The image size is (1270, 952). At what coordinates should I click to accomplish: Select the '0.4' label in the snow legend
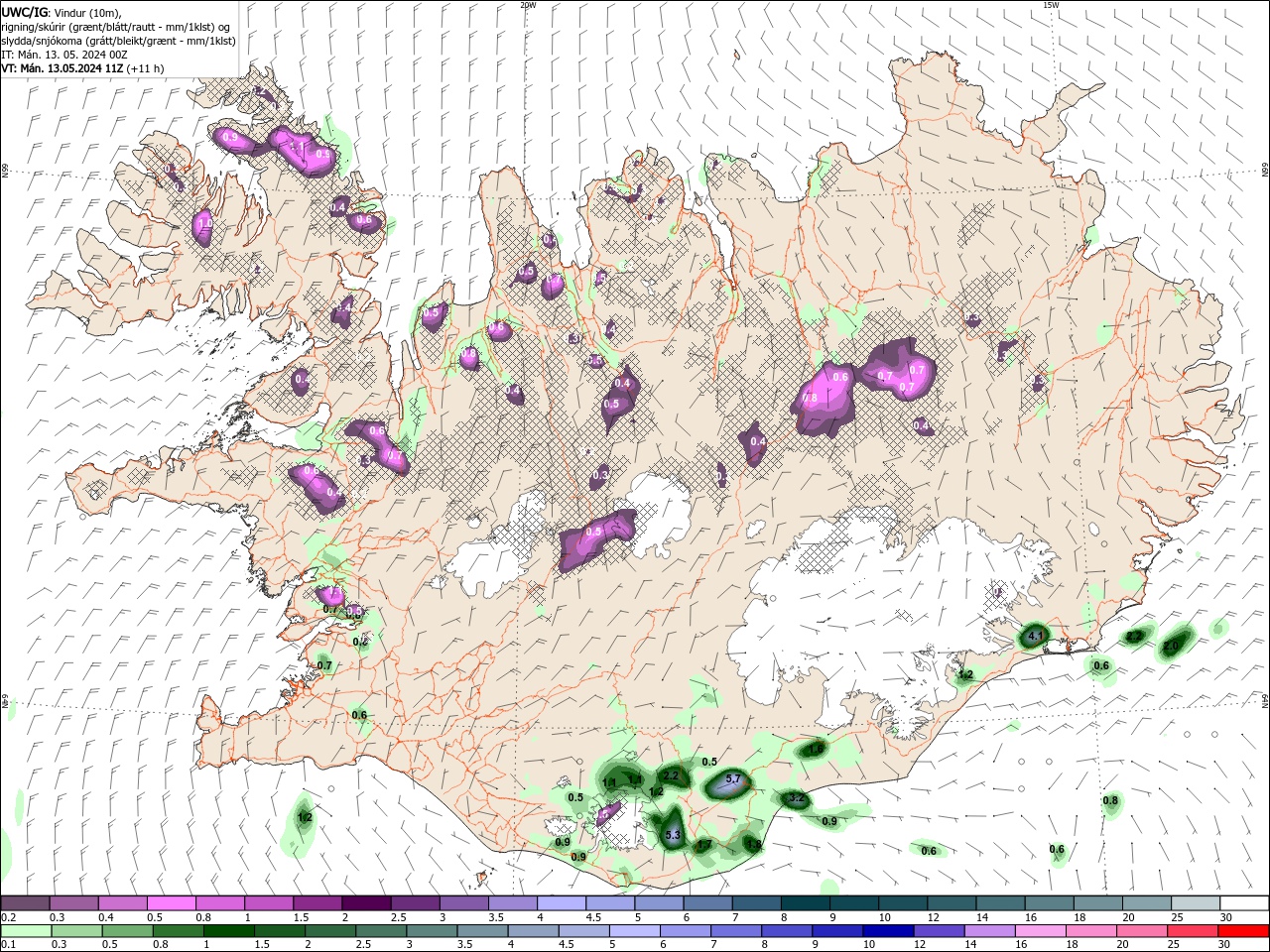[106, 917]
